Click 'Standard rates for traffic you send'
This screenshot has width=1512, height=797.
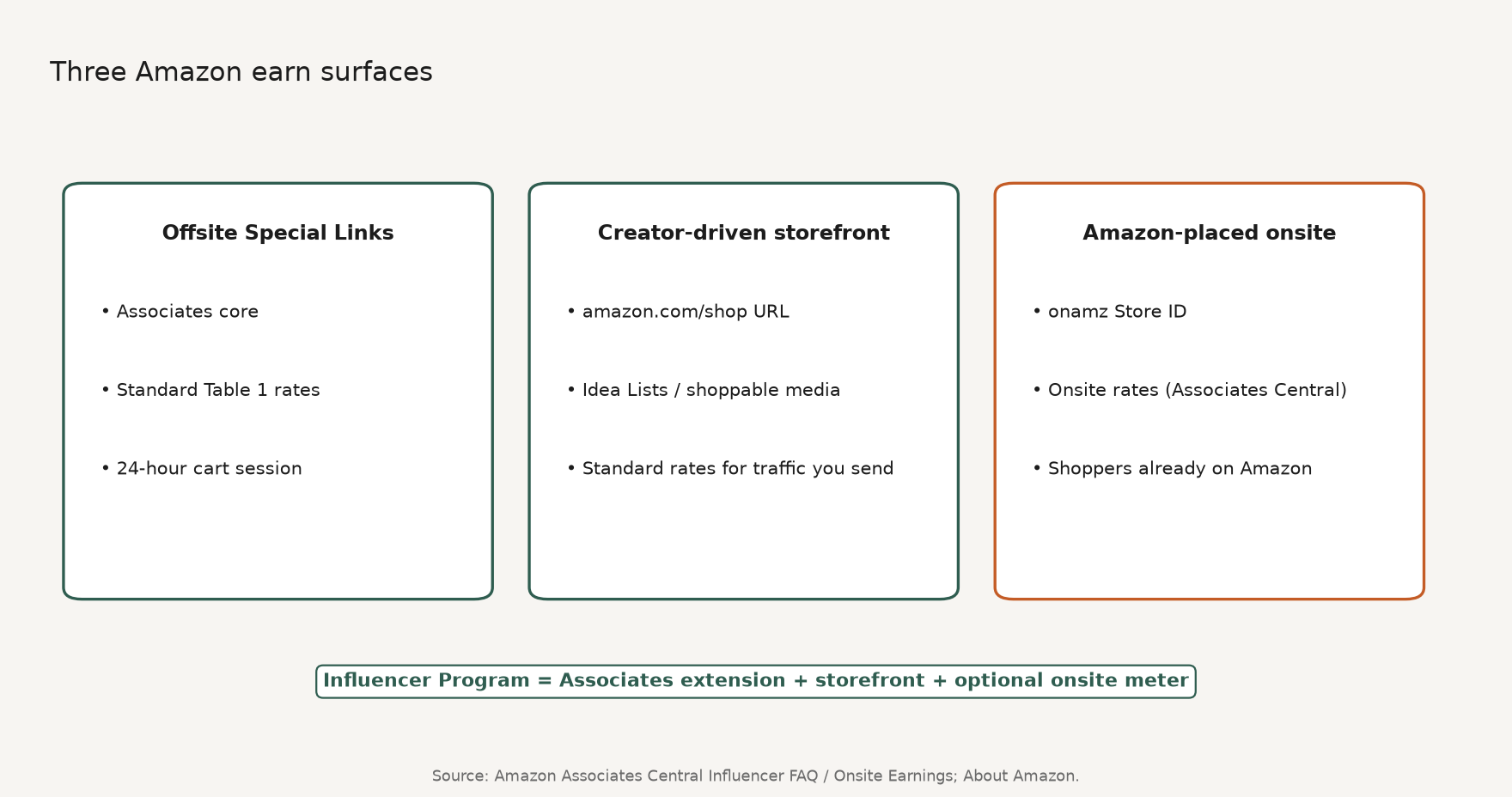tap(730, 469)
